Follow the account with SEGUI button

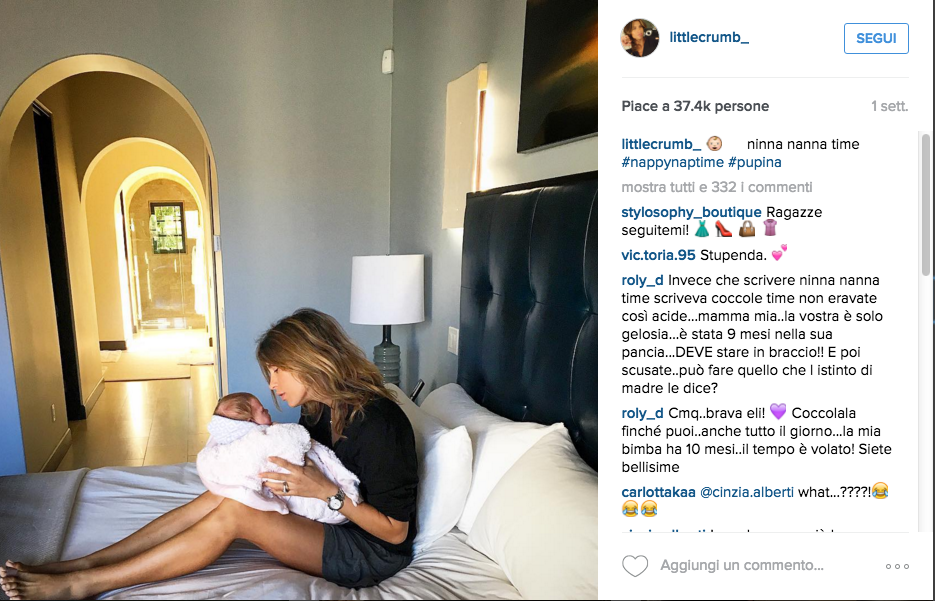point(876,38)
